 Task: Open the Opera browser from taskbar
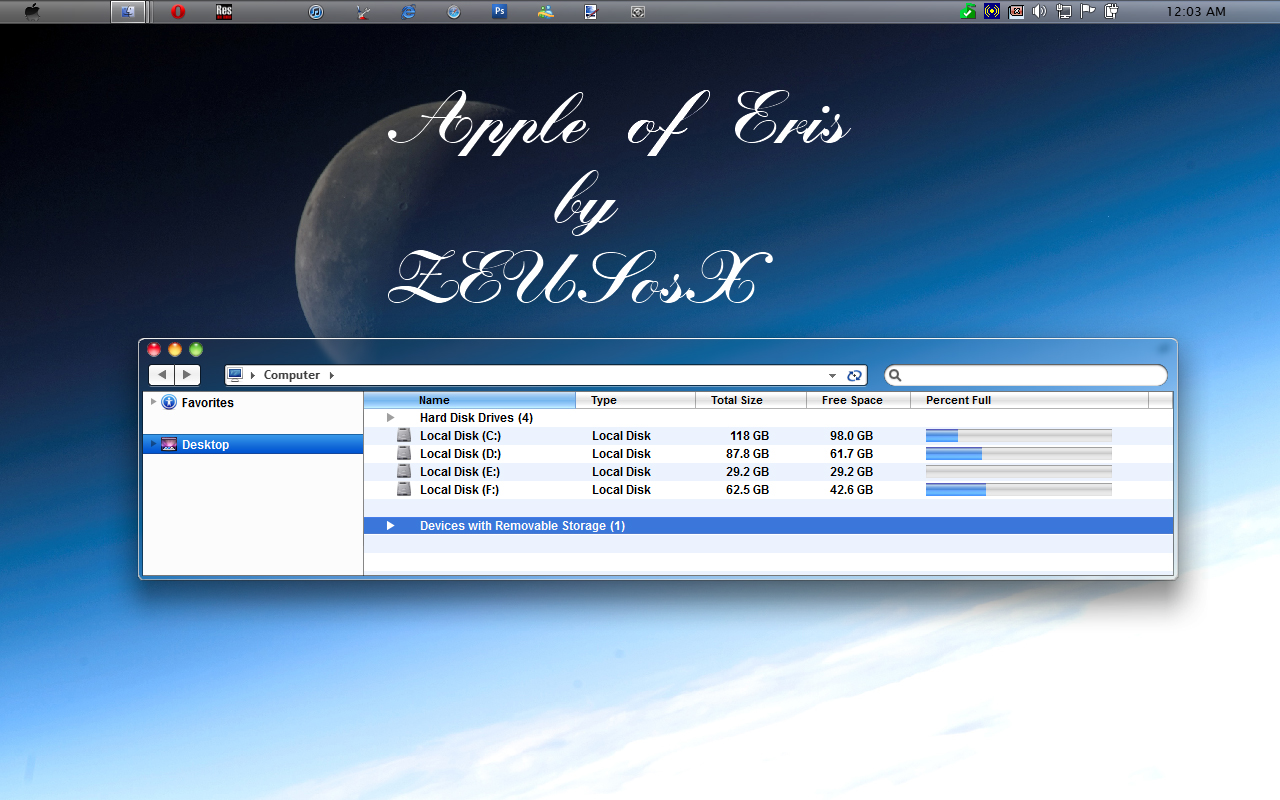tap(179, 12)
